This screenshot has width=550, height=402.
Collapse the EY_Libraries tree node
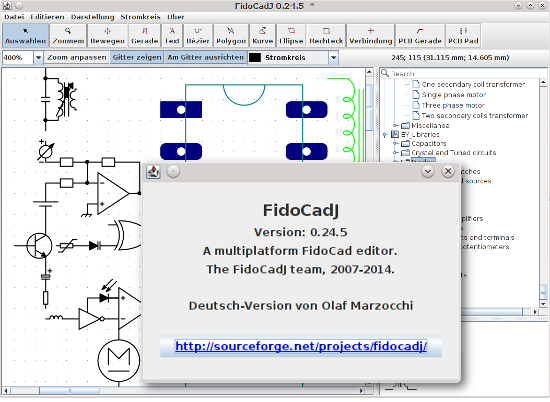(385, 135)
